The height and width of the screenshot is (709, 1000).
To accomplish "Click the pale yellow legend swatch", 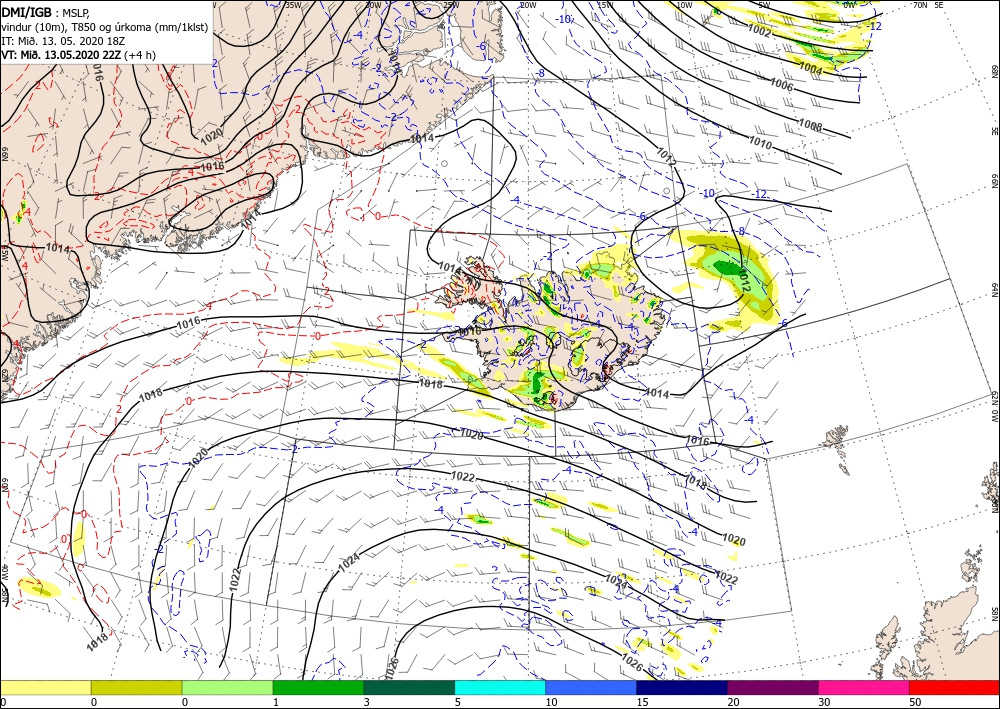I will [45, 687].
